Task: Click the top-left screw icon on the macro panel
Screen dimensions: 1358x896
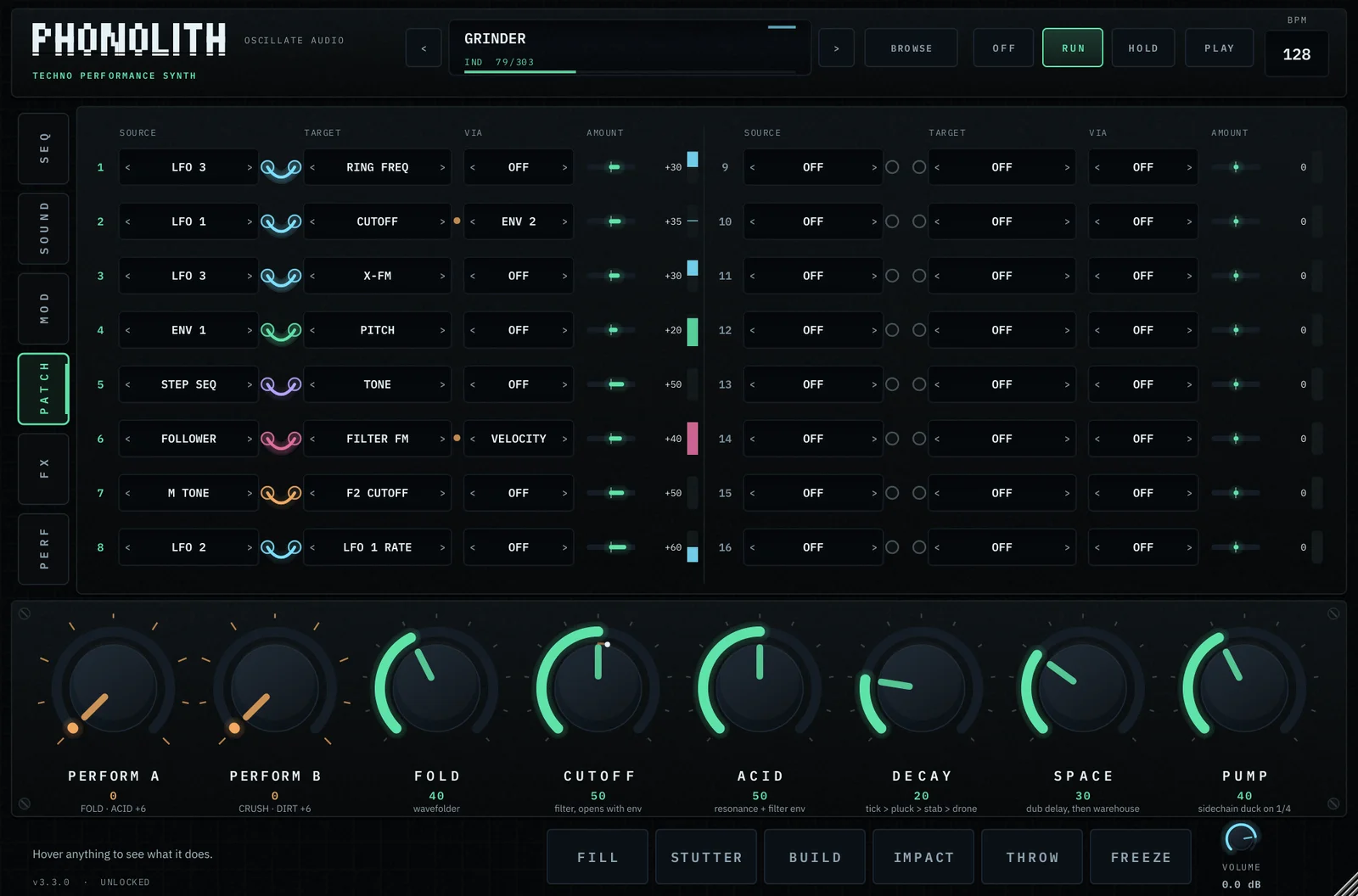Action: 25,613
